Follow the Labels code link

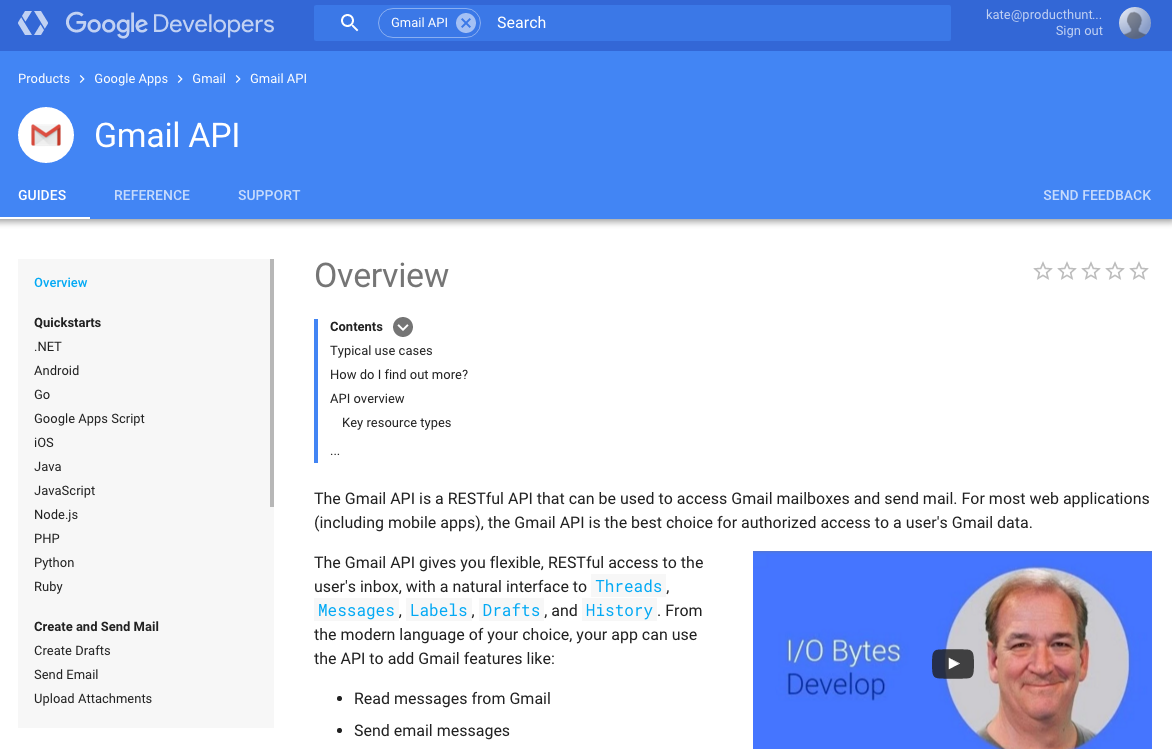(438, 610)
